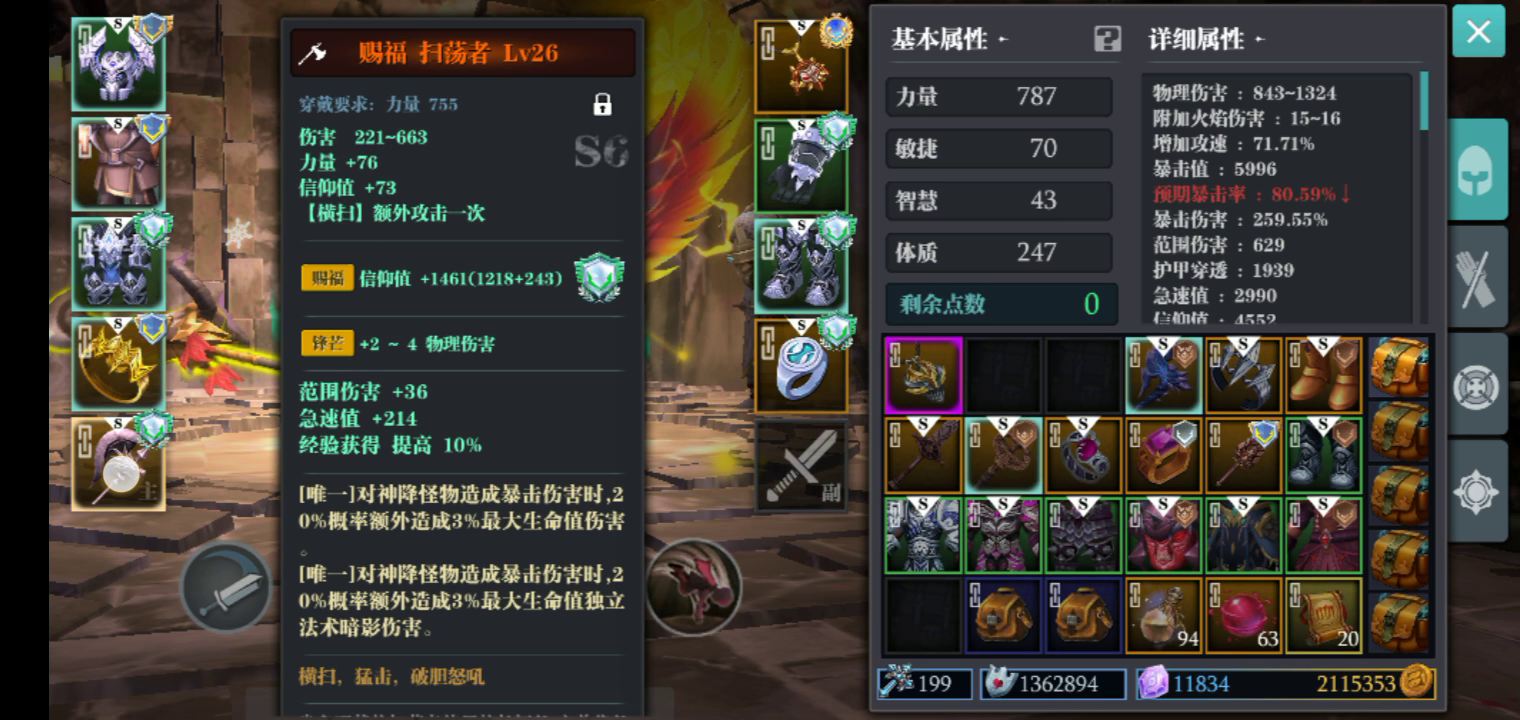Viewport: 1520px width, 720px height.
Task: Click the scroll stack showing 20
Action: (x=1323, y=615)
